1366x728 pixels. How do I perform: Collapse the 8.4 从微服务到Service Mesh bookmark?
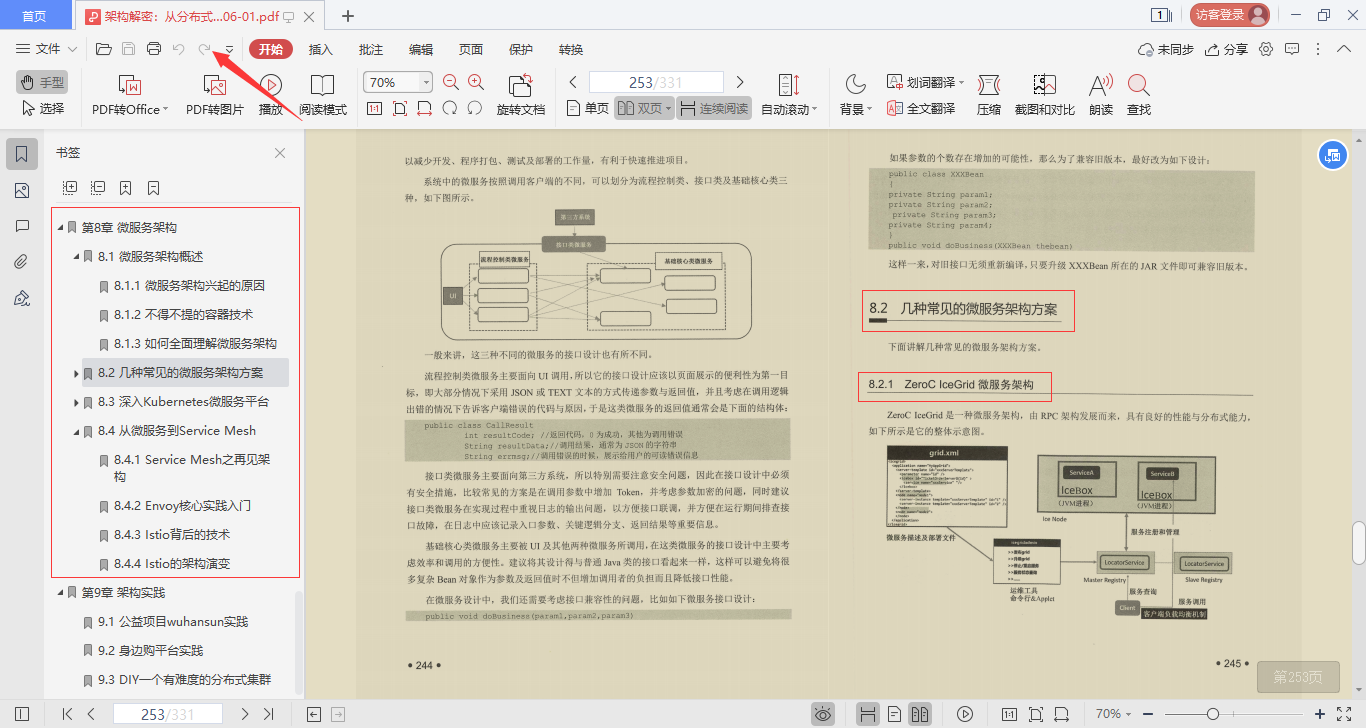tap(77, 431)
